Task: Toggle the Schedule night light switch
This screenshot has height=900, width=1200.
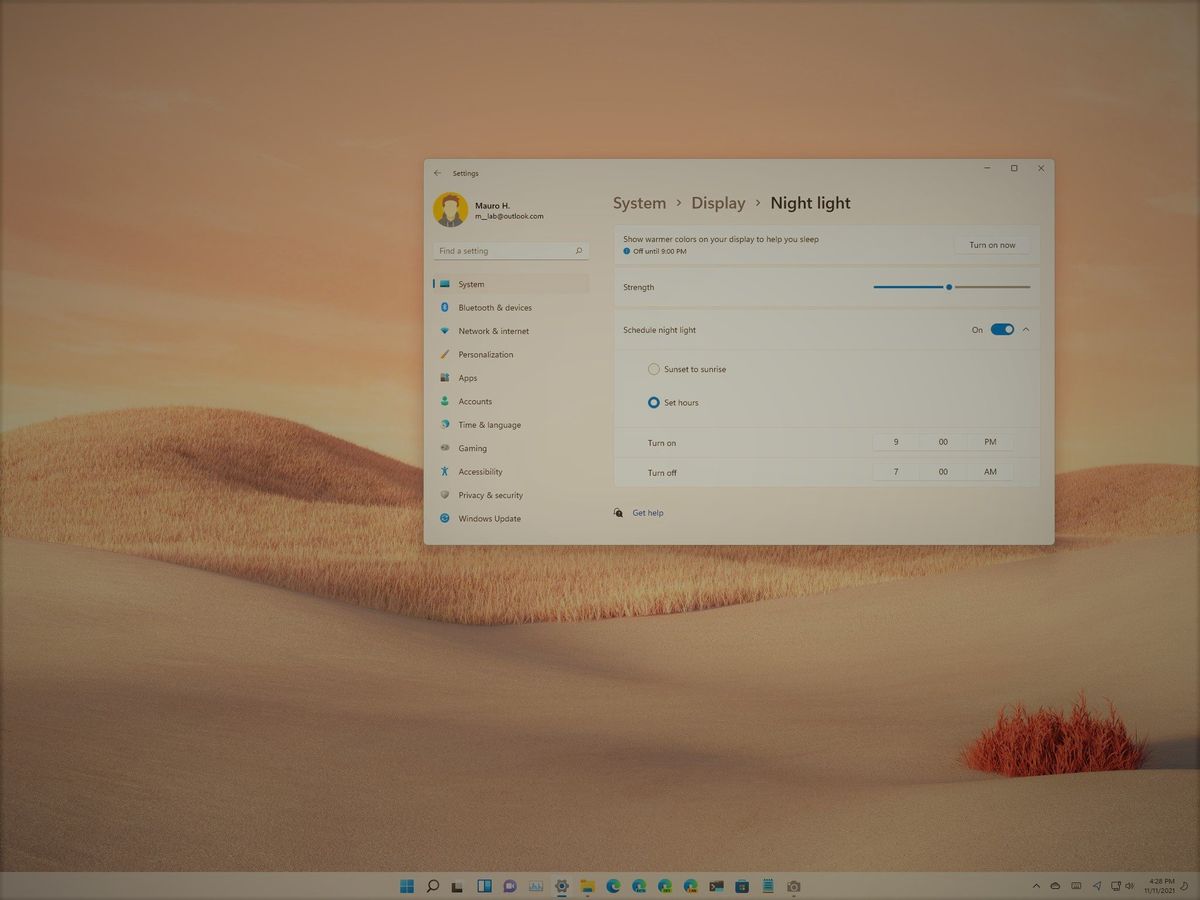Action: click(x=1002, y=329)
